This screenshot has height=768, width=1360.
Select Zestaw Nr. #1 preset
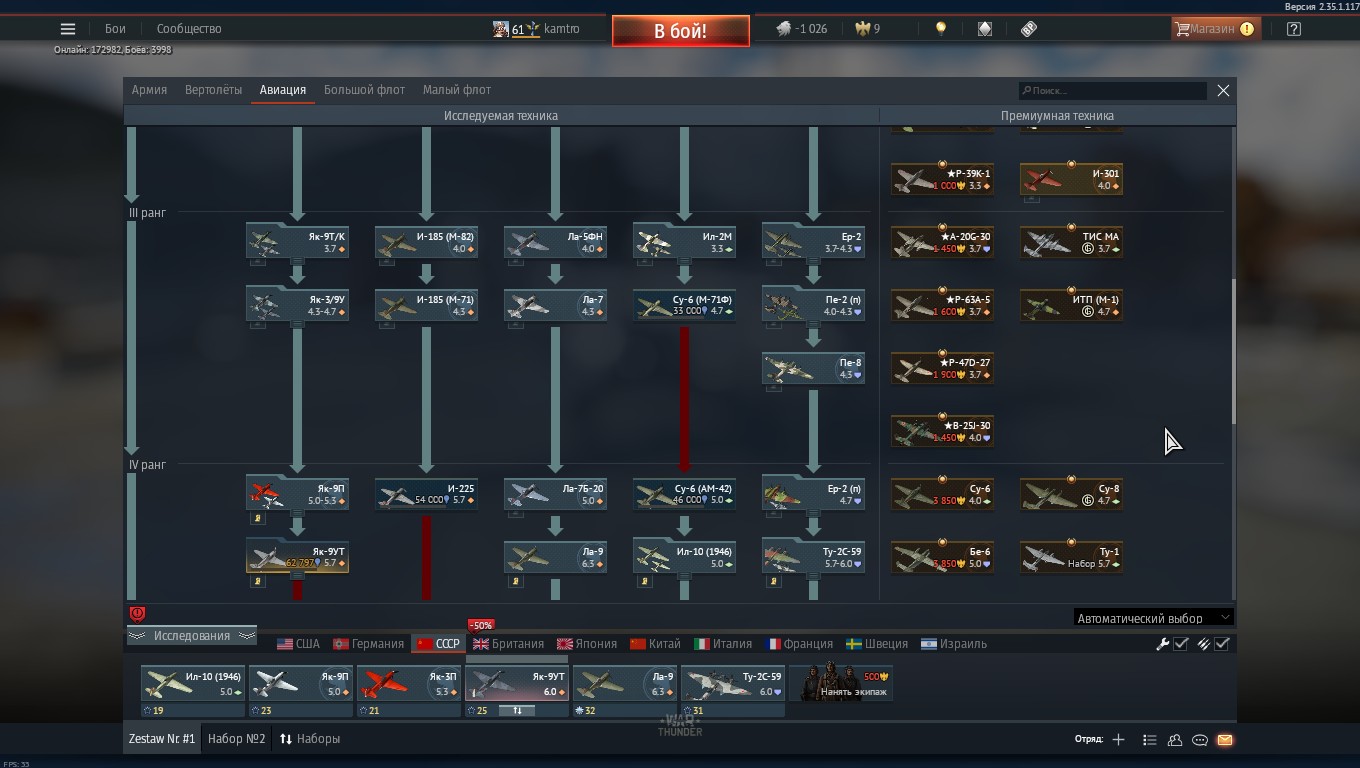point(162,739)
